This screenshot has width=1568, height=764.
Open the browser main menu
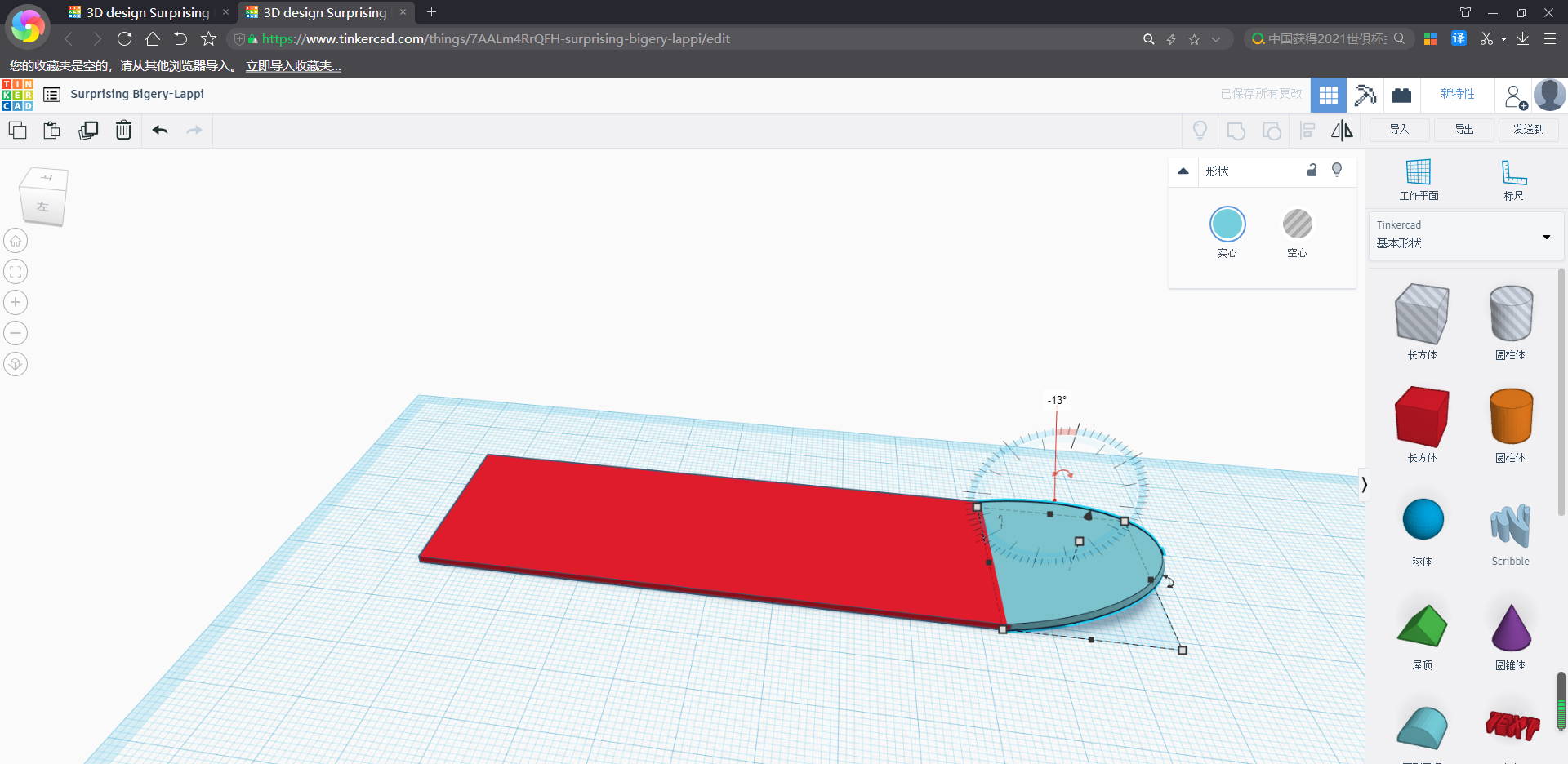pos(1549,39)
